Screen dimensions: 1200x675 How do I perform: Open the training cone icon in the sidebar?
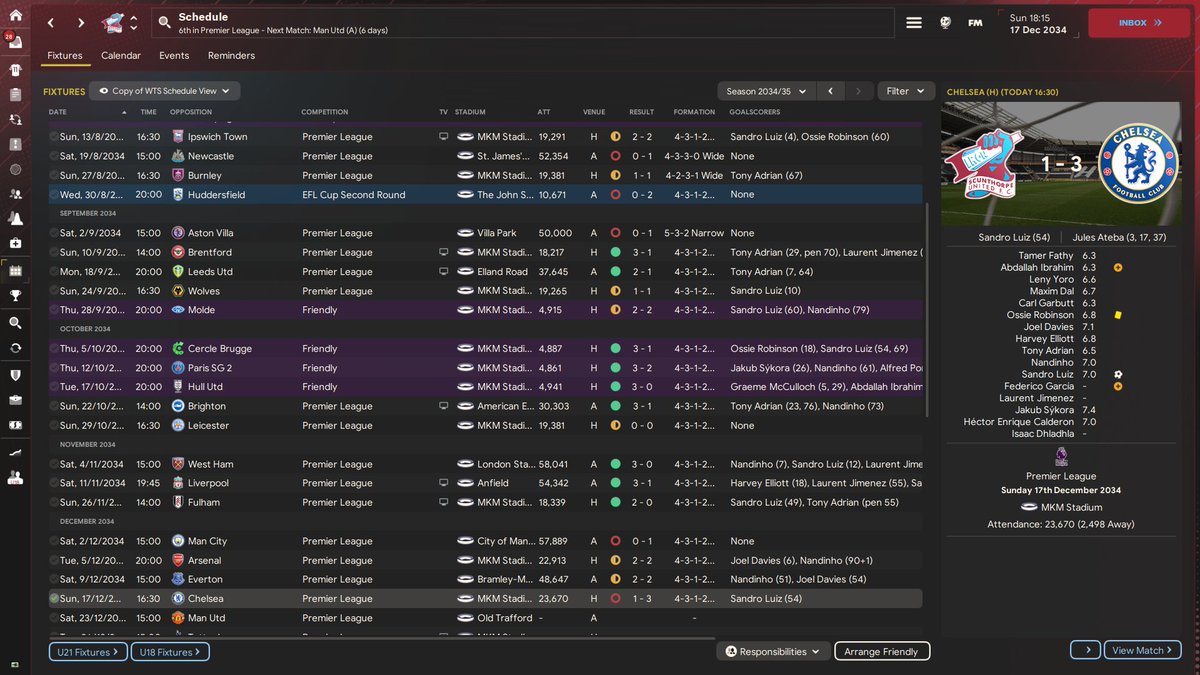[x=15, y=219]
